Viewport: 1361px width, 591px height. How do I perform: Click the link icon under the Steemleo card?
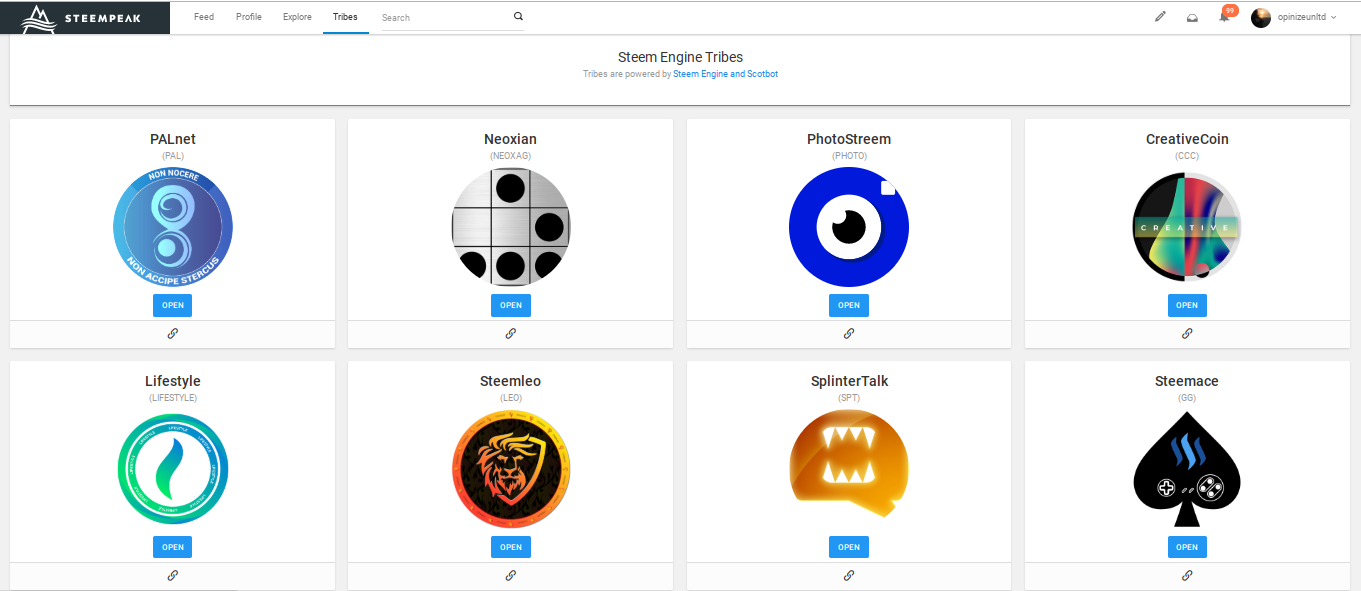point(511,575)
